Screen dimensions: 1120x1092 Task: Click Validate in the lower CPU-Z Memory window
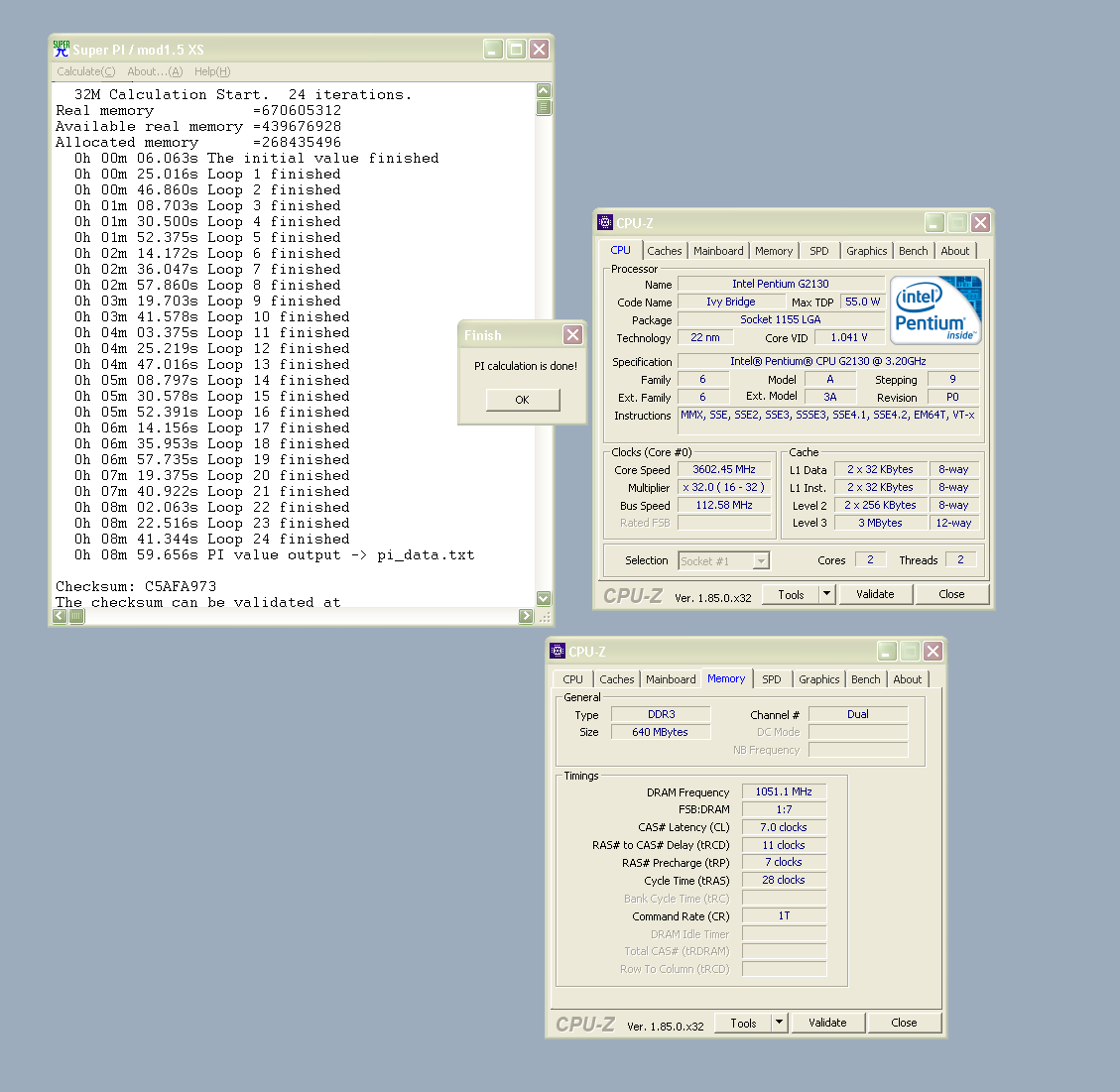(827, 1023)
